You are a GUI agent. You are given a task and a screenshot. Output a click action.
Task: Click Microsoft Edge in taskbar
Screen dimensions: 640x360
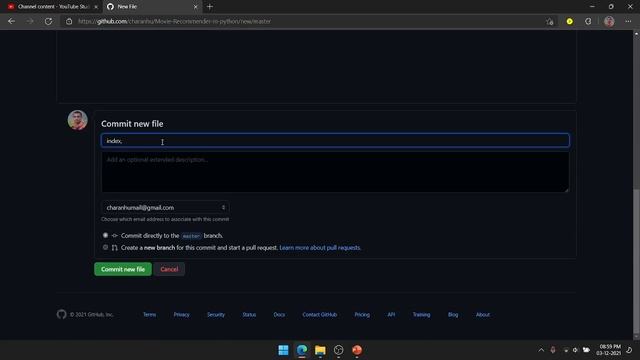pyautogui.click(x=302, y=350)
